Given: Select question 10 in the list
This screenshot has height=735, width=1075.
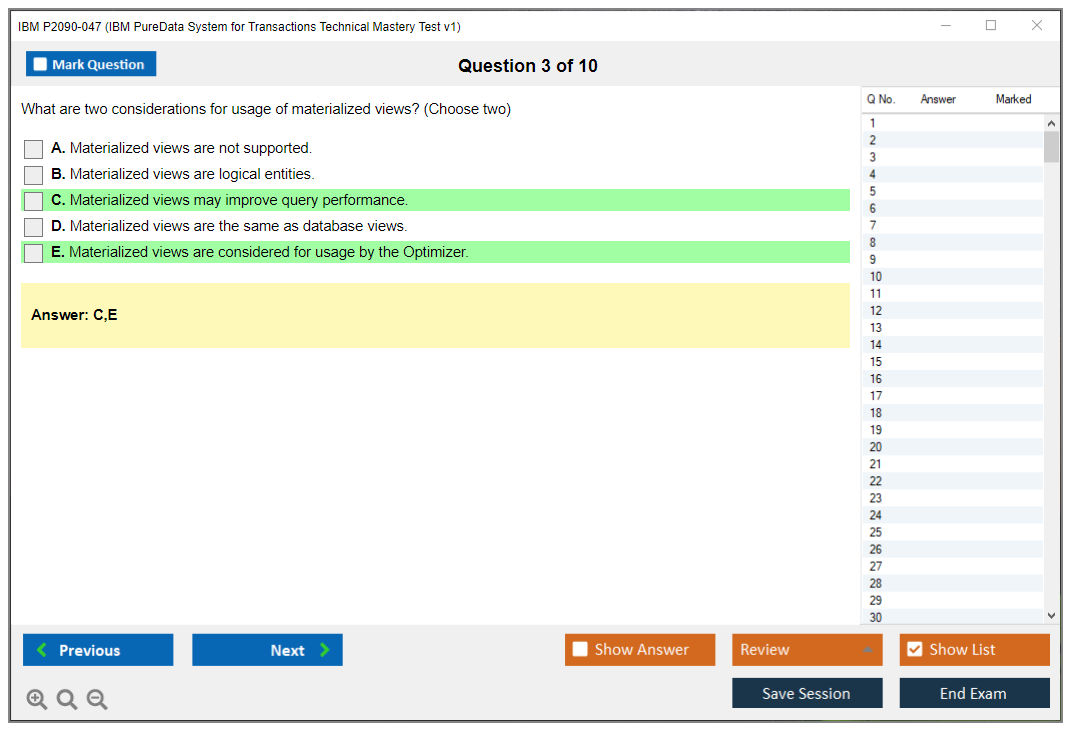Looking at the screenshot, I should tap(876, 277).
